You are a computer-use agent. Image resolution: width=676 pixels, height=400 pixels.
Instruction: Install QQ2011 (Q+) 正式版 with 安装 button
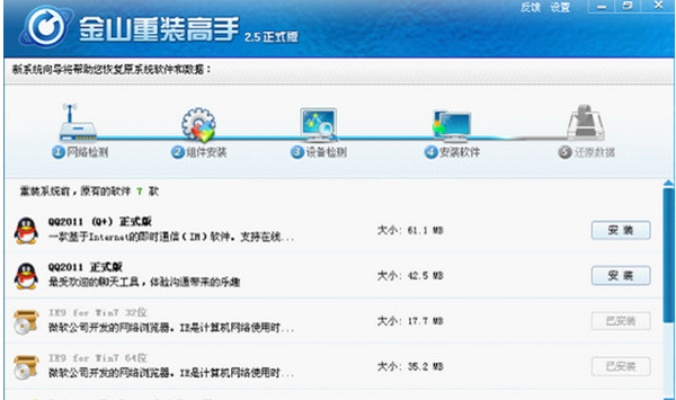tap(620, 230)
